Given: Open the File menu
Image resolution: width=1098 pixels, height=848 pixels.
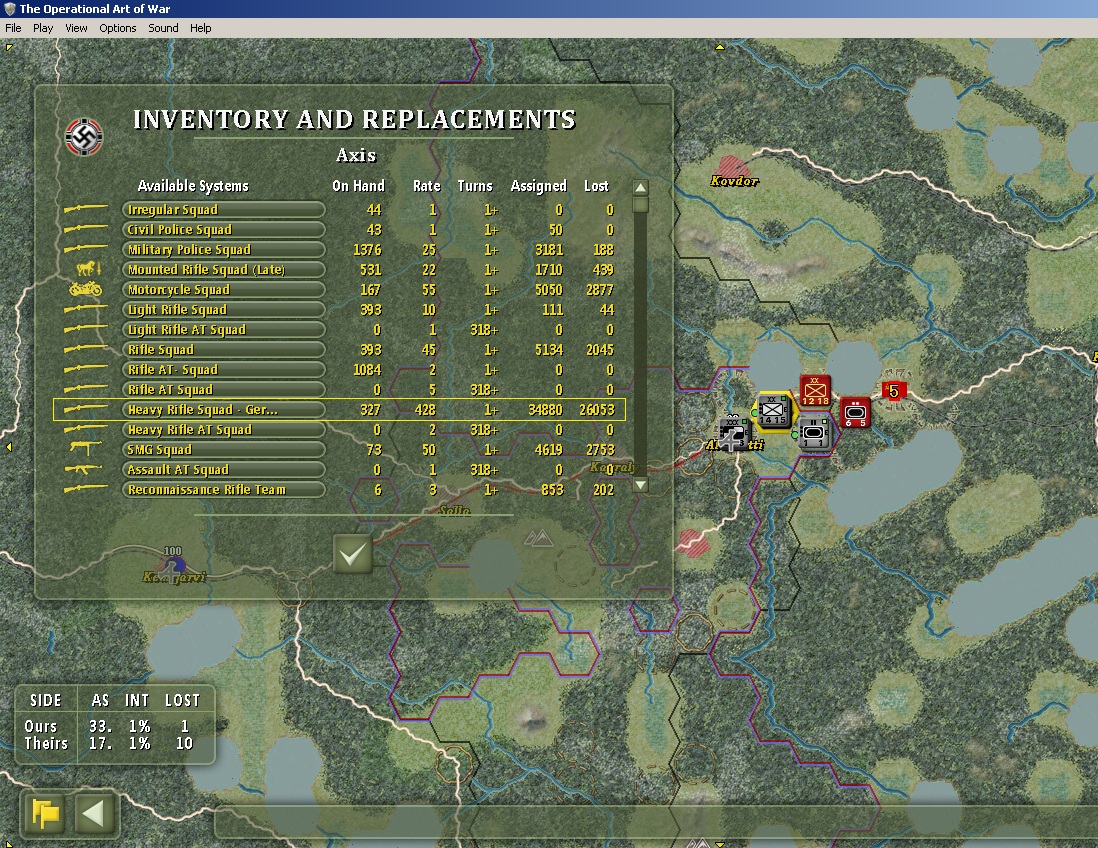Looking at the screenshot, I should [x=13, y=28].
